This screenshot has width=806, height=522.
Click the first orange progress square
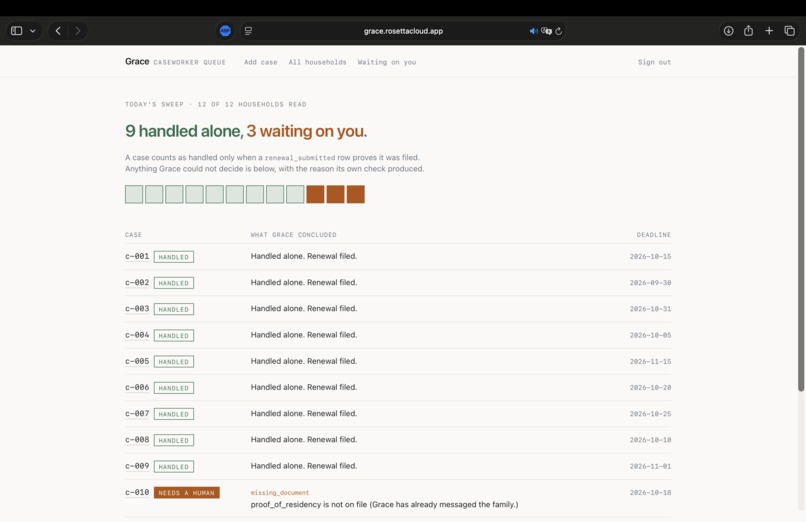[x=315, y=194]
